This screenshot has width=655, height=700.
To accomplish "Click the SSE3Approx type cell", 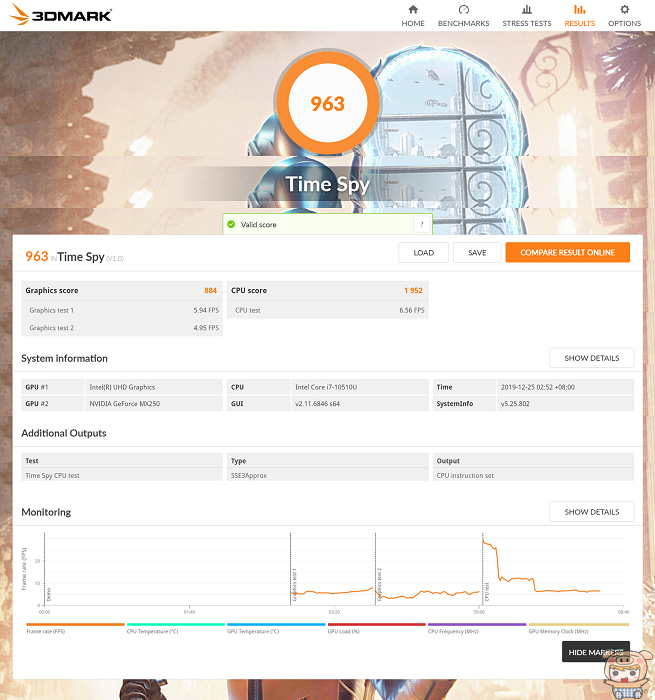I will [x=328, y=475].
